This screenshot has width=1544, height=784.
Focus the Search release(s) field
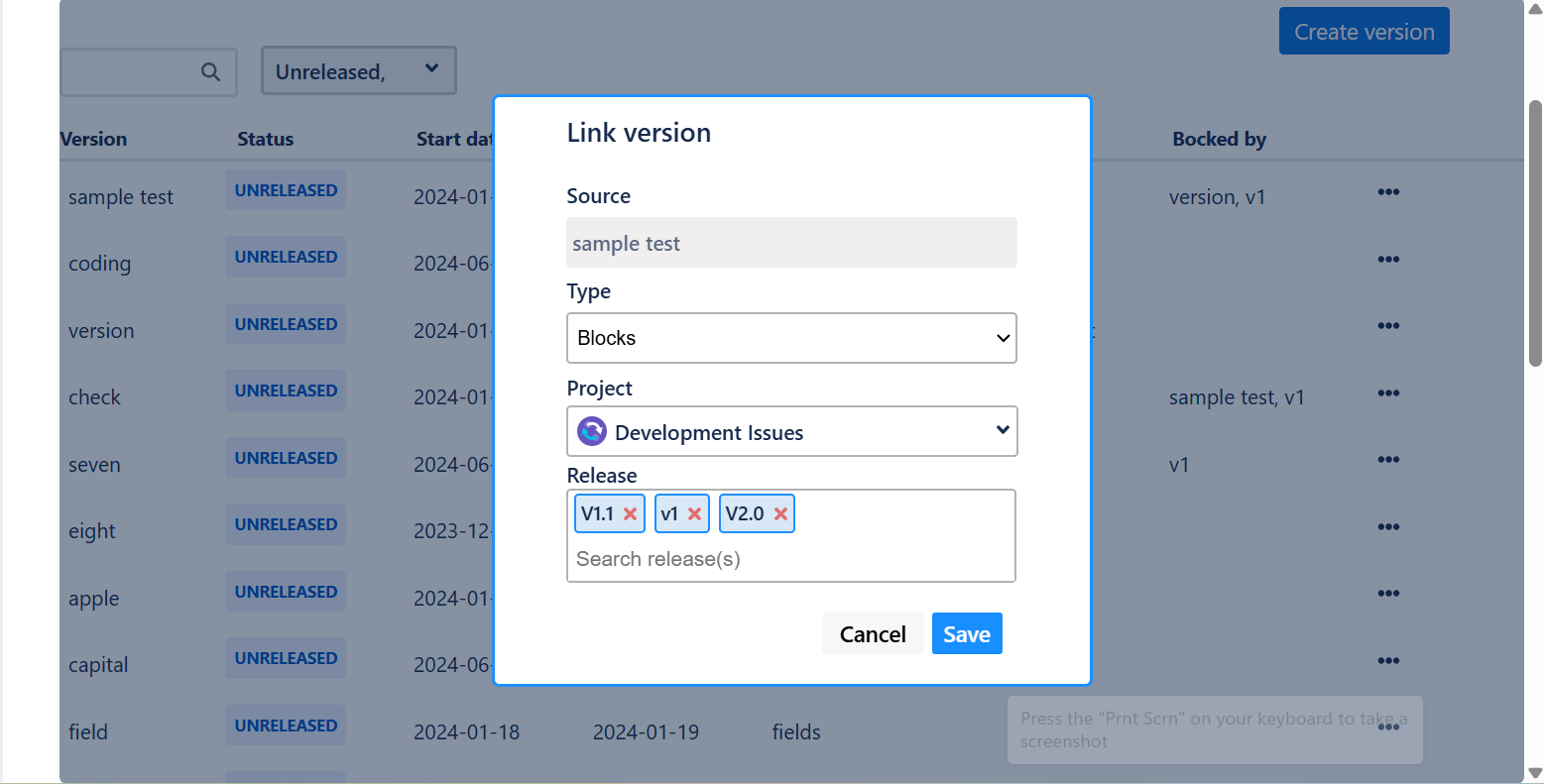791,559
